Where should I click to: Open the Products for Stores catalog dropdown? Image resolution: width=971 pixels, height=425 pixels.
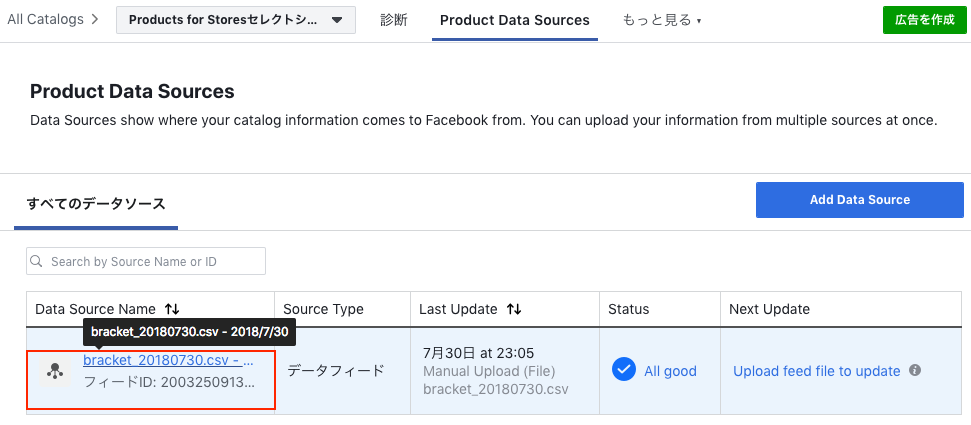(x=236, y=20)
